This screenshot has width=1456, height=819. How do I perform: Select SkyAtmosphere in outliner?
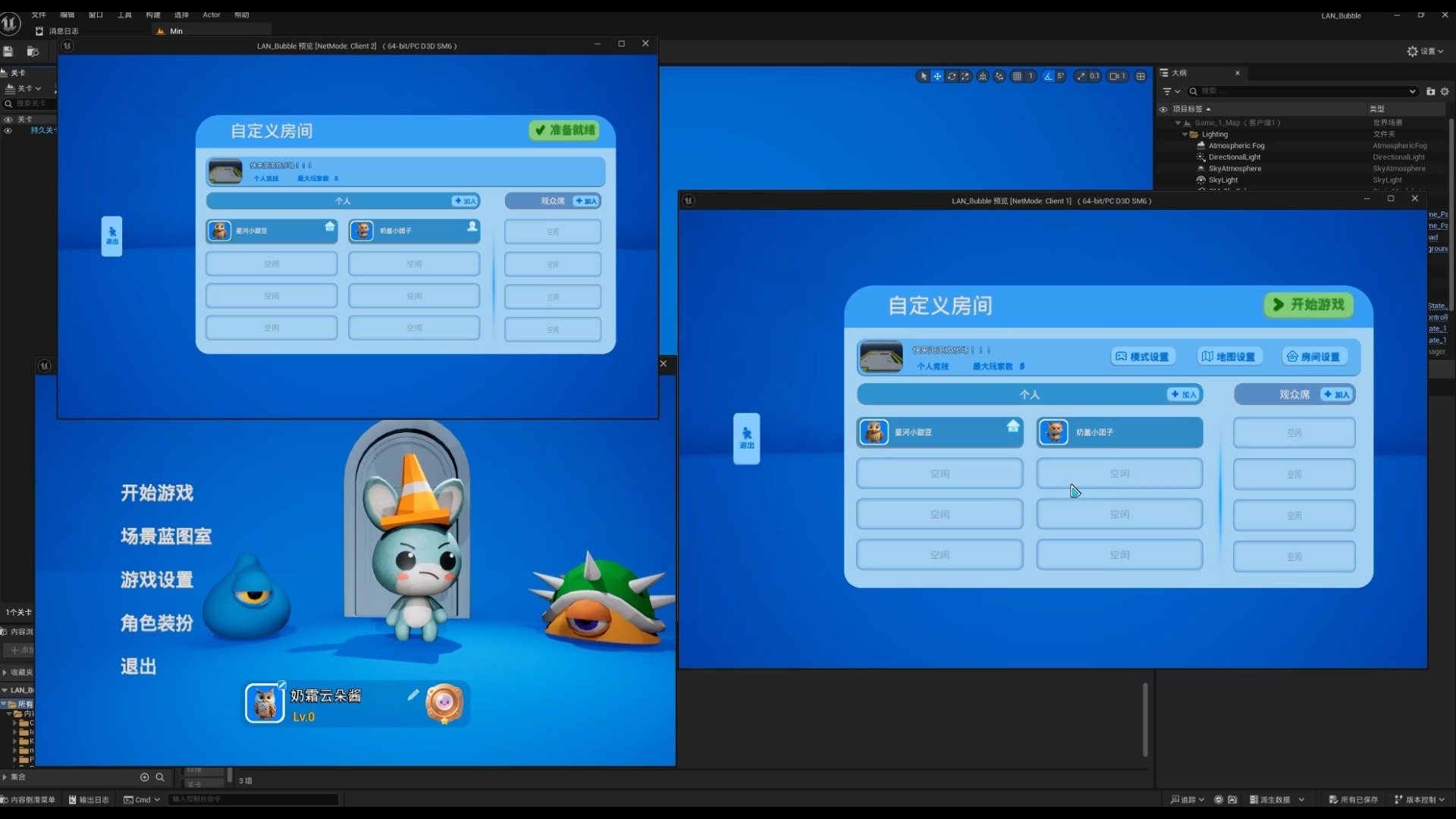tap(1235, 168)
